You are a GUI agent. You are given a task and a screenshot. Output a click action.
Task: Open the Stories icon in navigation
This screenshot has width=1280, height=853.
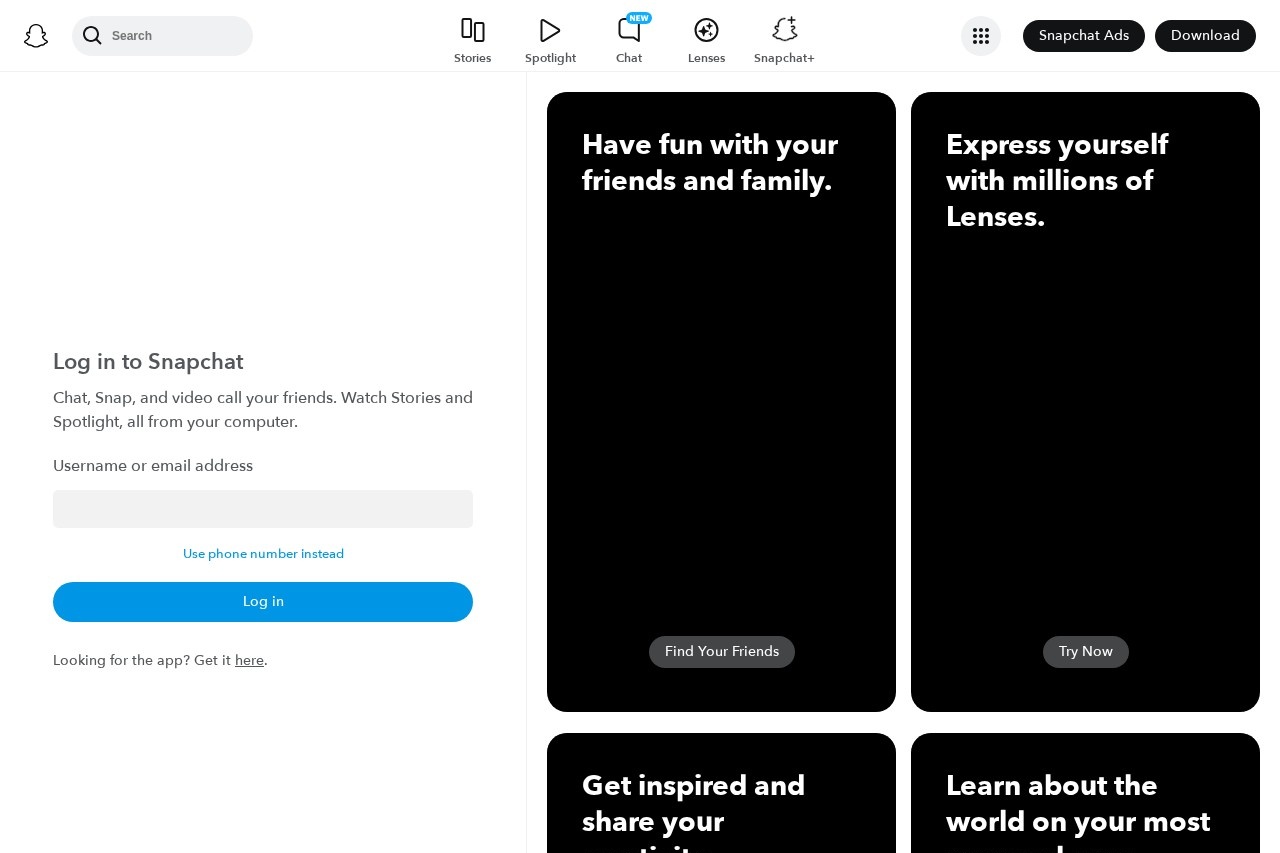tap(472, 30)
